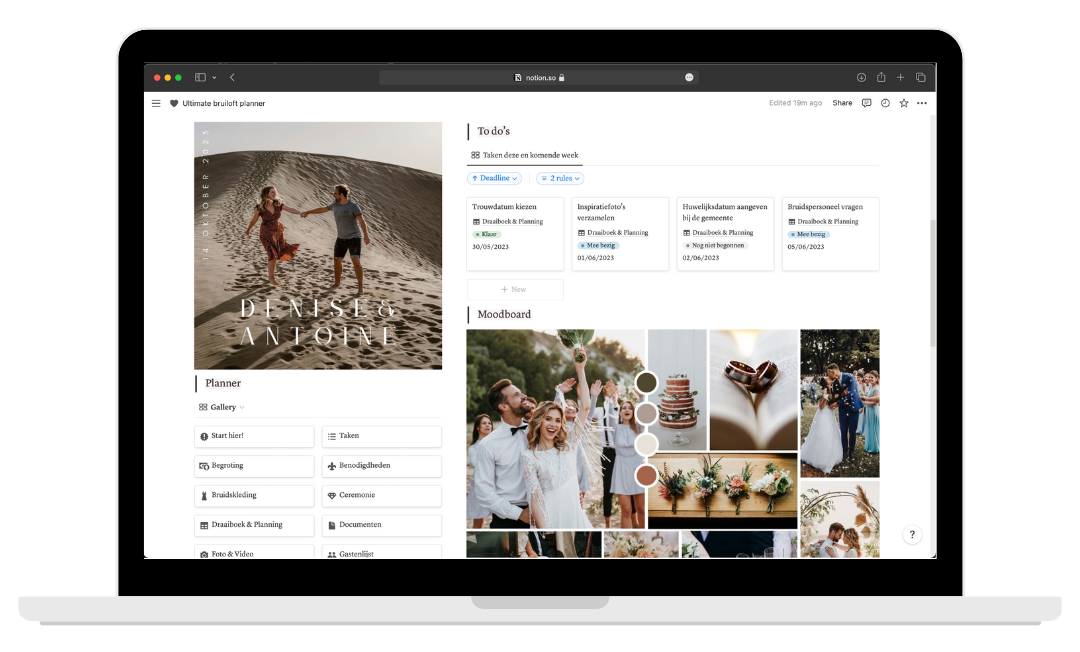Click the dark olive color swatch circle
The width and height of the screenshot is (1080, 652).
[646, 383]
